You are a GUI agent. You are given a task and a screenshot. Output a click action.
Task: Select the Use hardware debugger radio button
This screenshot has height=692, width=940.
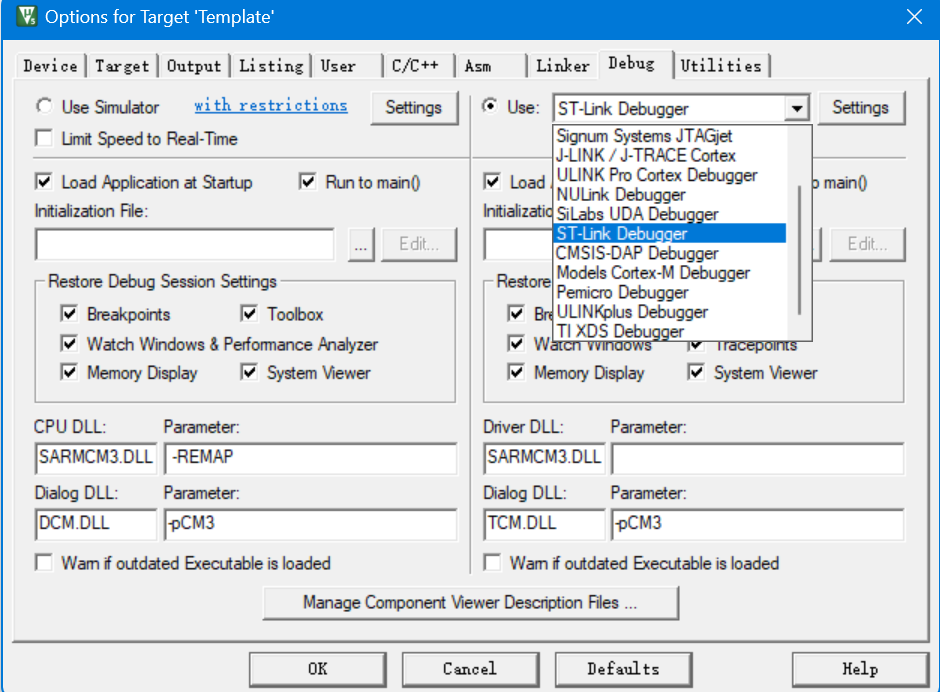[x=490, y=106]
